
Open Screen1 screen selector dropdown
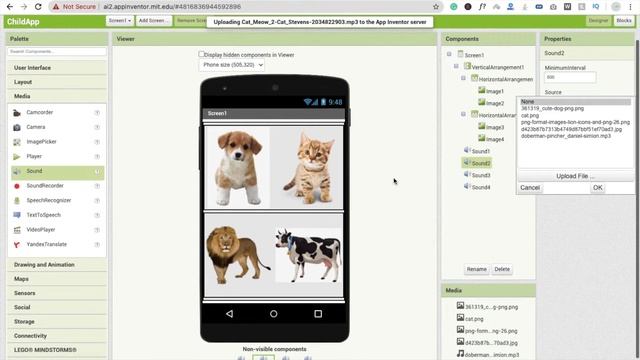pyautogui.click(x=120, y=20)
